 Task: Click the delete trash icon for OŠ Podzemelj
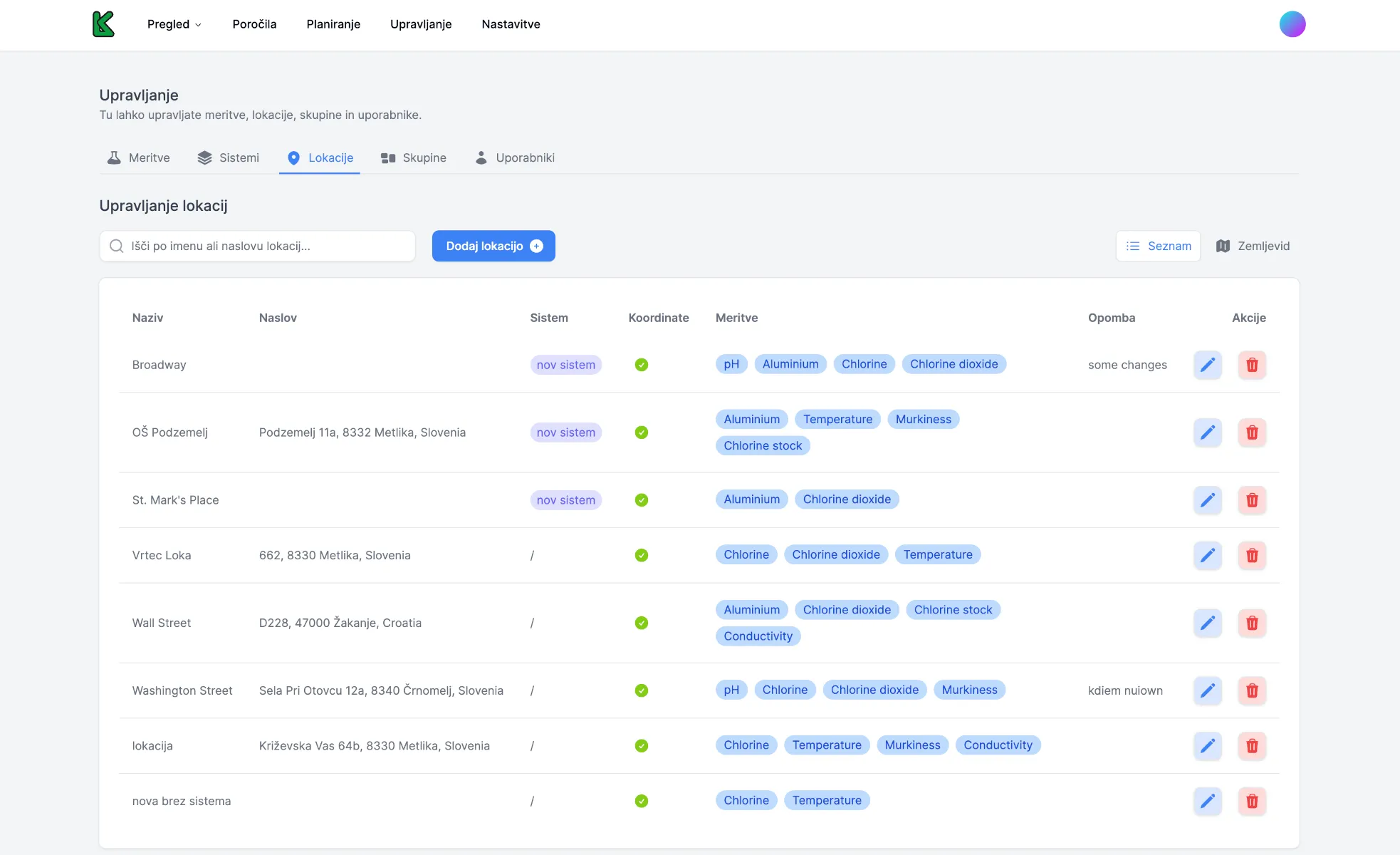tap(1252, 432)
